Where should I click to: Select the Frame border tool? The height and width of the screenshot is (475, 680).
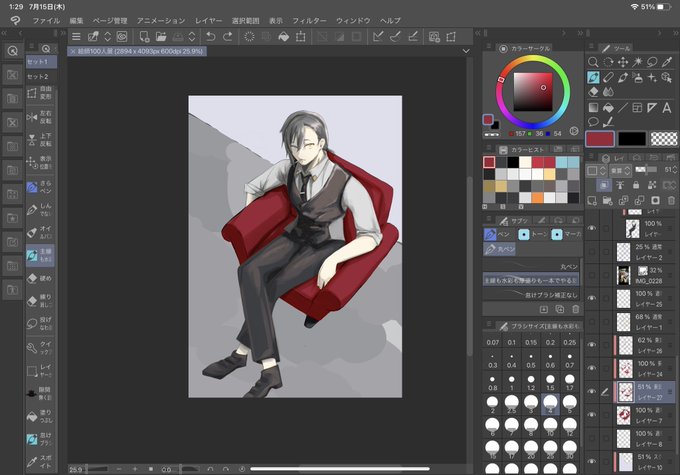[638, 108]
